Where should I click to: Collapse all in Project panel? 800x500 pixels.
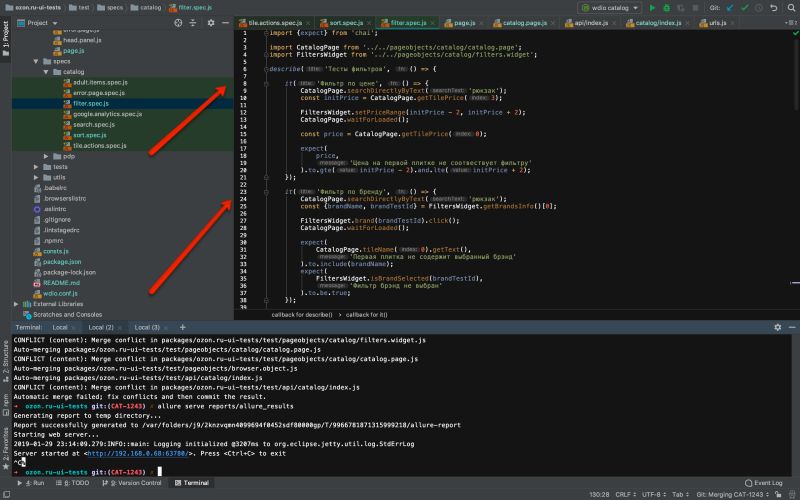[x=193, y=23]
